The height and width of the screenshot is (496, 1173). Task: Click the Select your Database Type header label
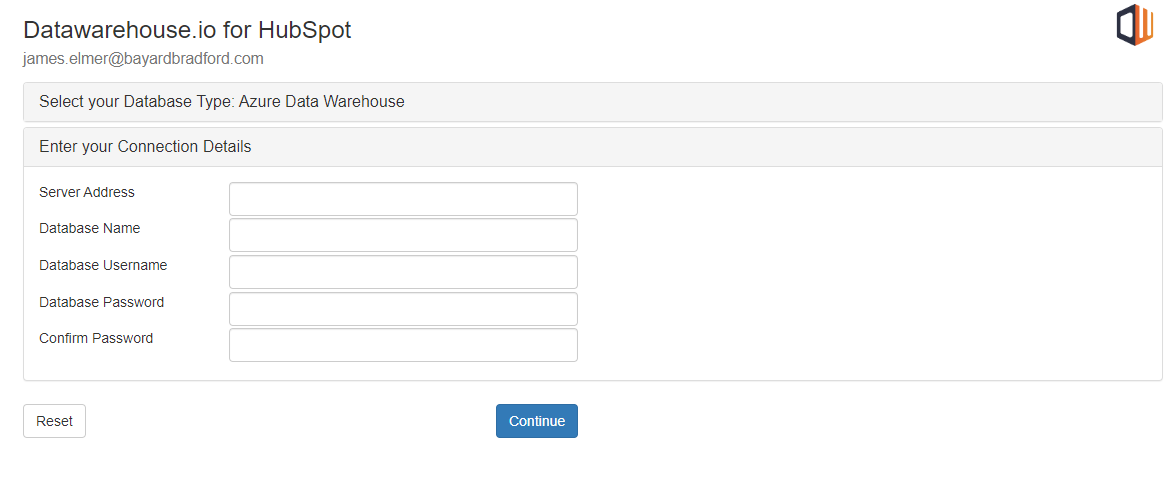136,102
